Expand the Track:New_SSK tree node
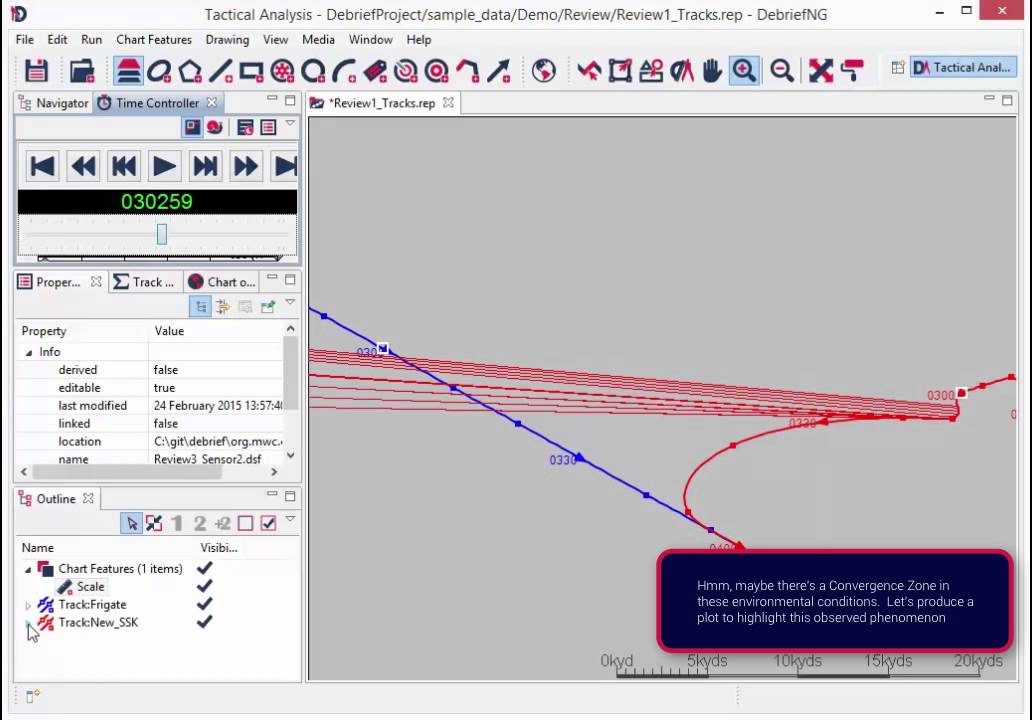The height and width of the screenshot is (720, 1032). [28, 623]
